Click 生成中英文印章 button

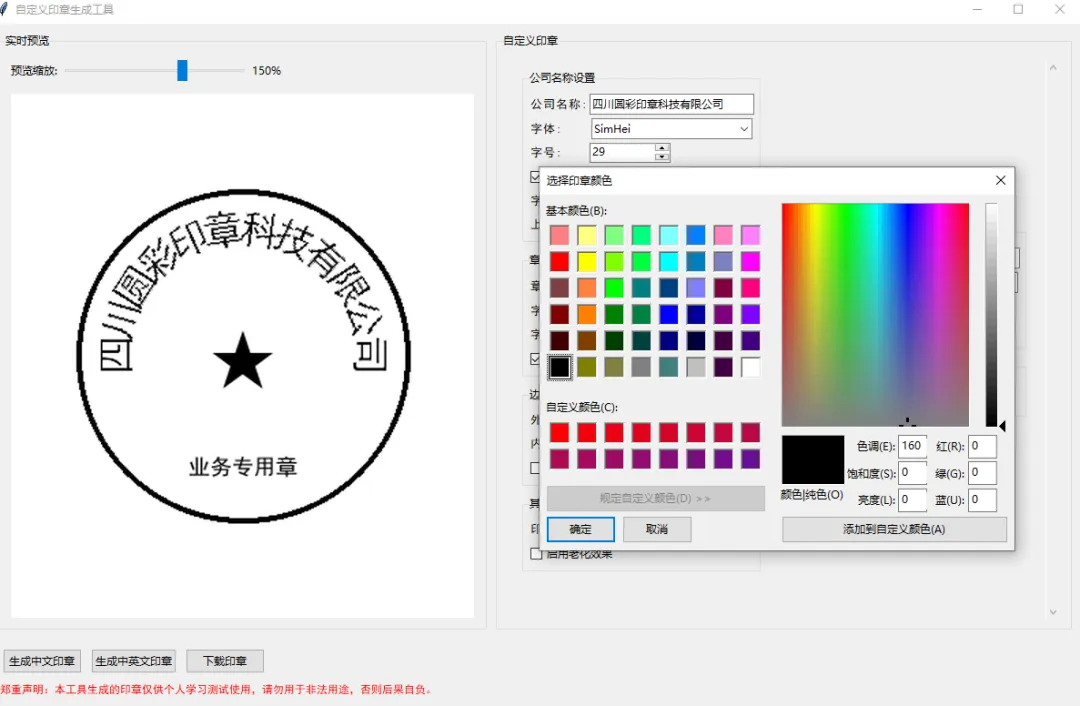(134, 661)
